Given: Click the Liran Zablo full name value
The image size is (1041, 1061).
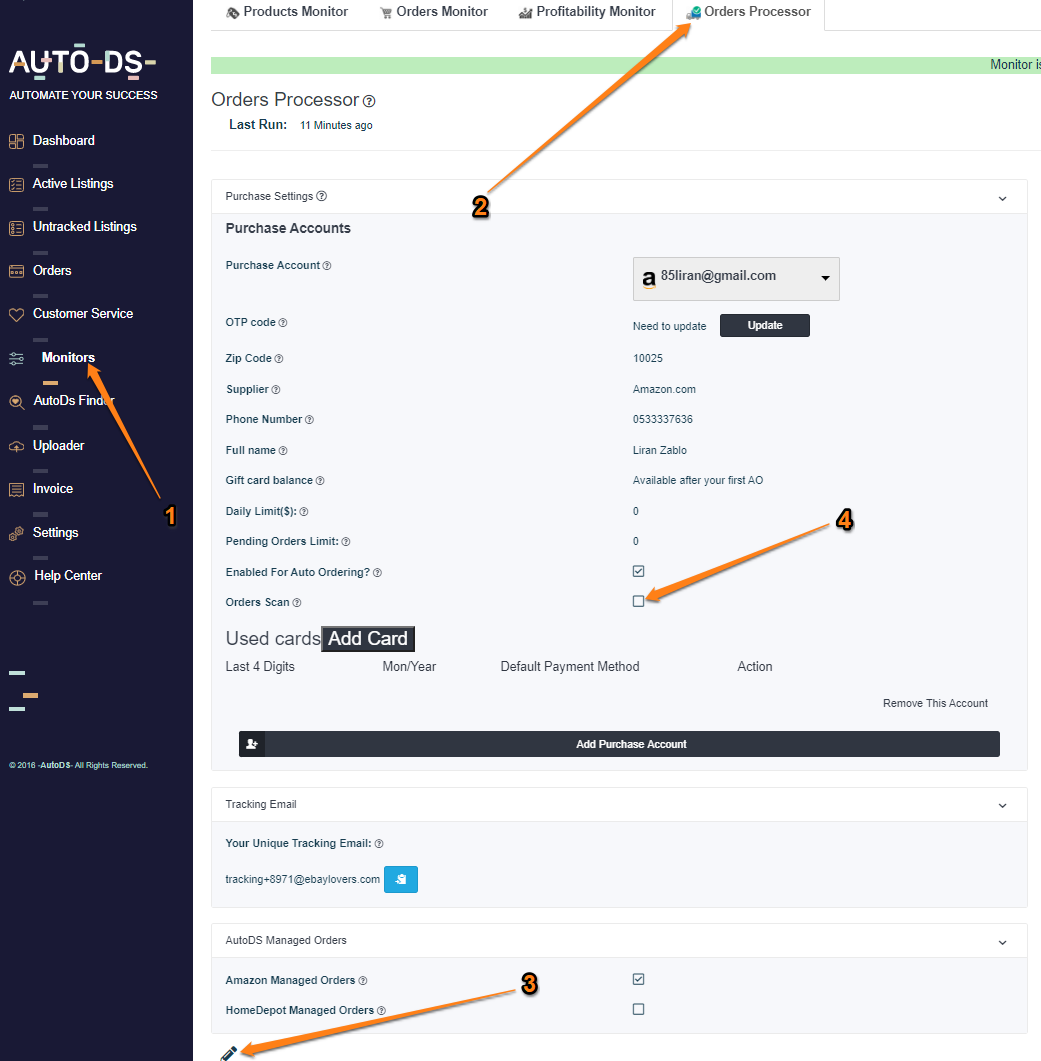Looking at the screenshot, I should (x=660, y=451).
